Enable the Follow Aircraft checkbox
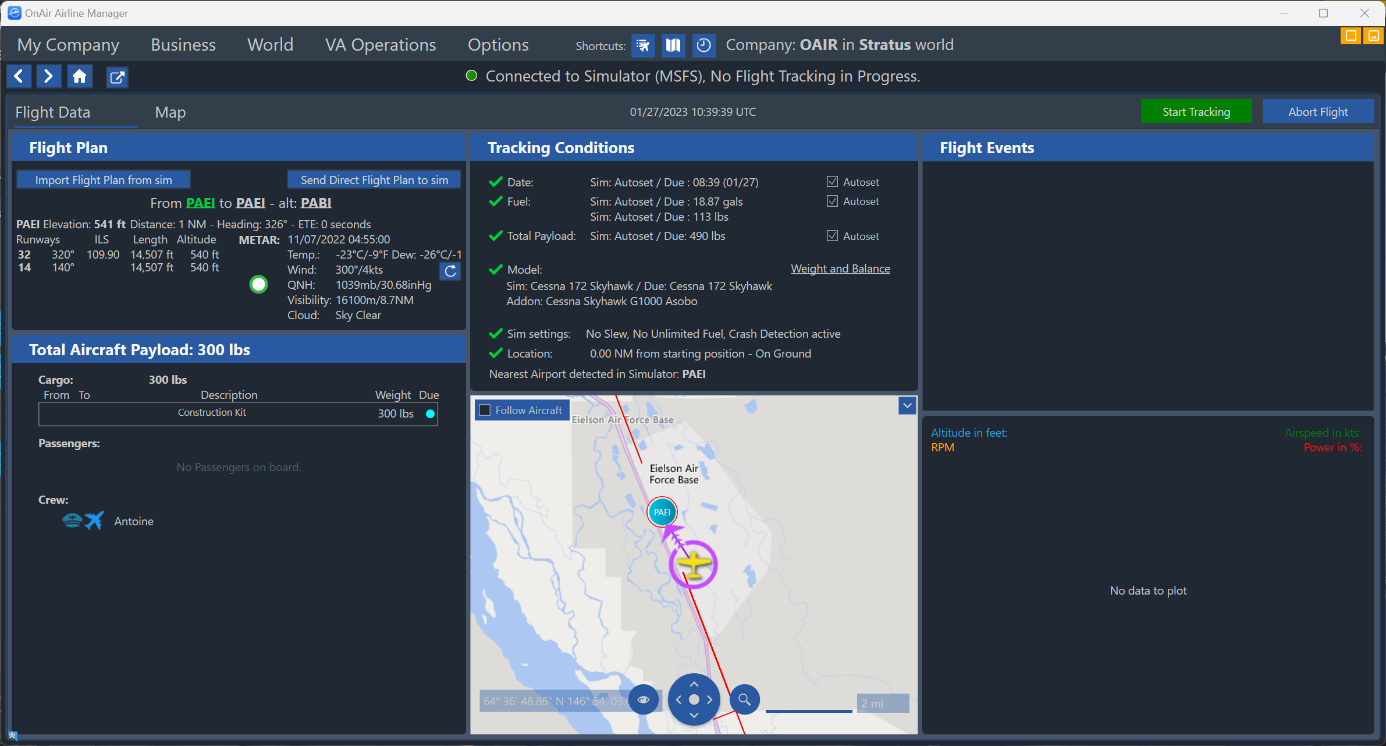 485,410
